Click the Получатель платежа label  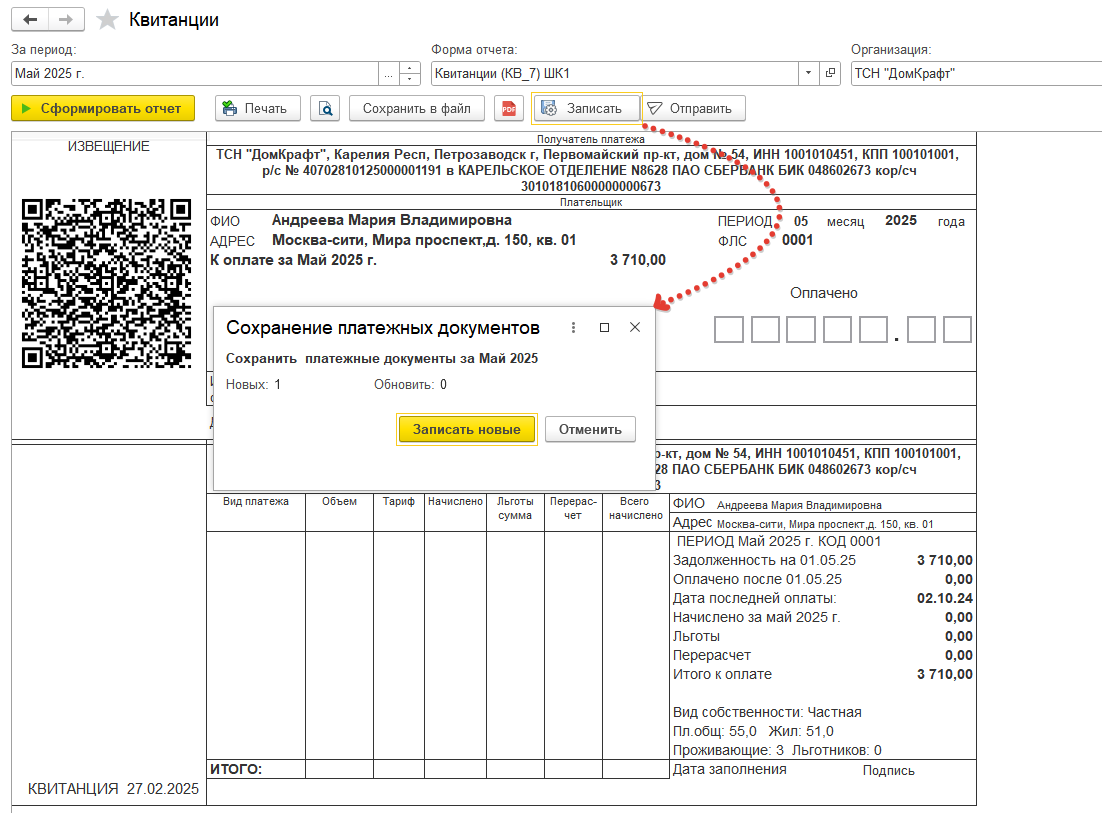[591, 139]
